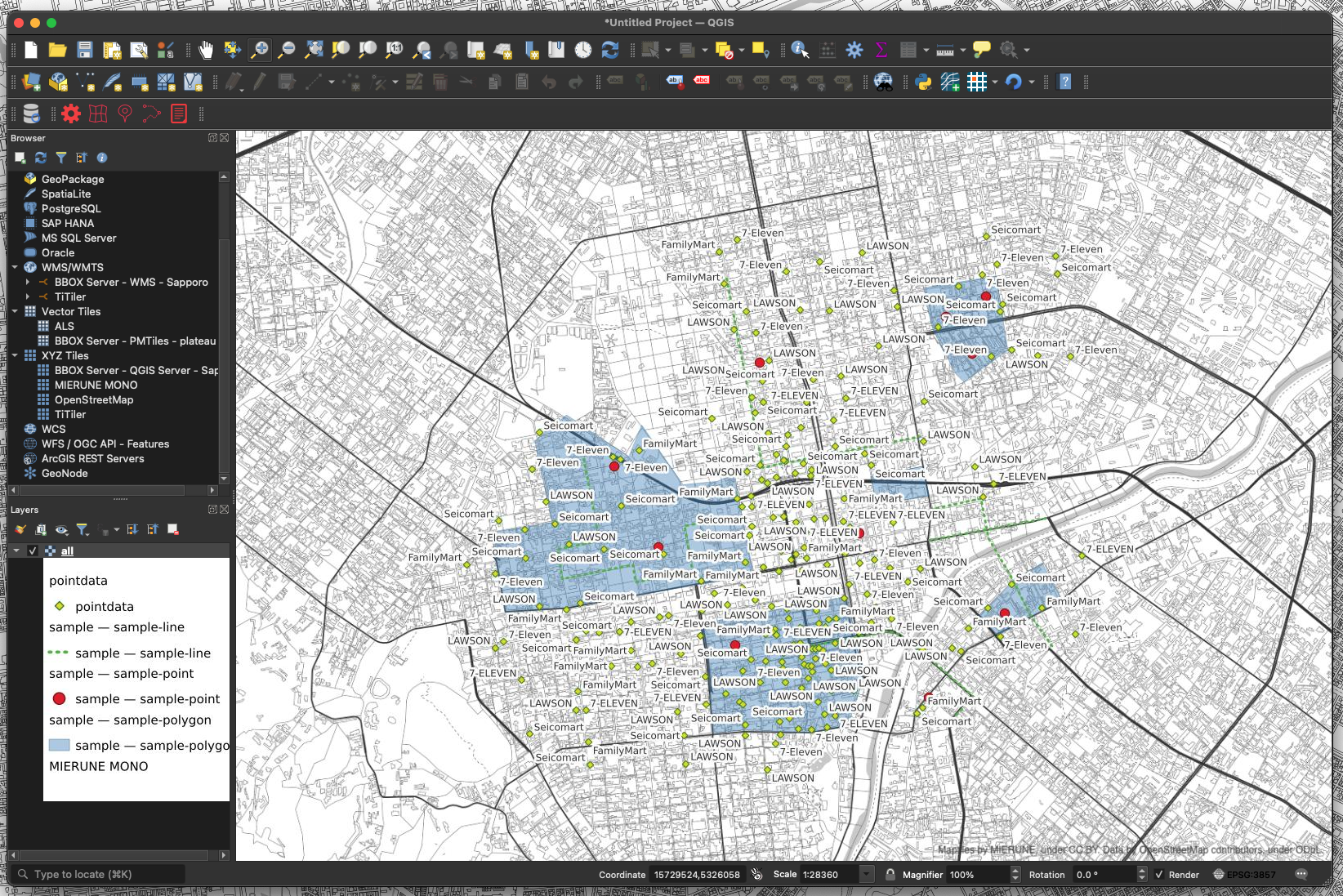Click the New GeoPackage Layer icon
Screen dimensions: 1343x896
click(x=58, y=82)
